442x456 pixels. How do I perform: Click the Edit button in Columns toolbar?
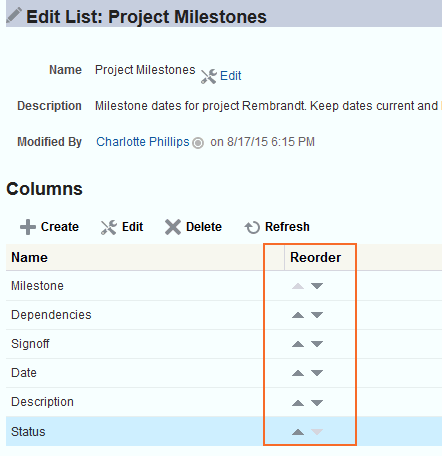(122, 227)
